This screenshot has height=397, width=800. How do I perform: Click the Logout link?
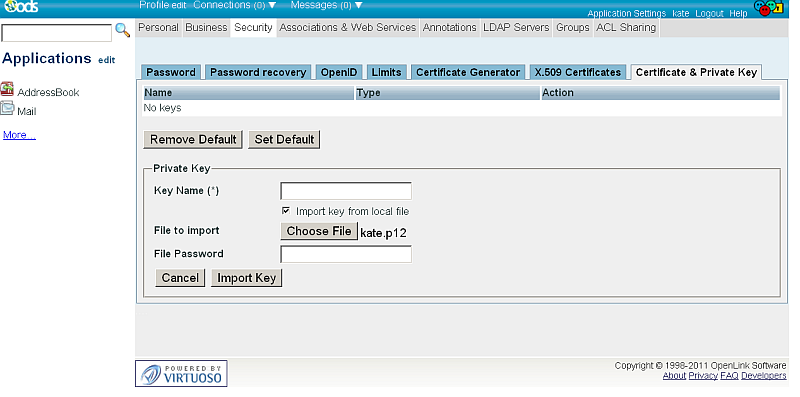coord(709,14)
